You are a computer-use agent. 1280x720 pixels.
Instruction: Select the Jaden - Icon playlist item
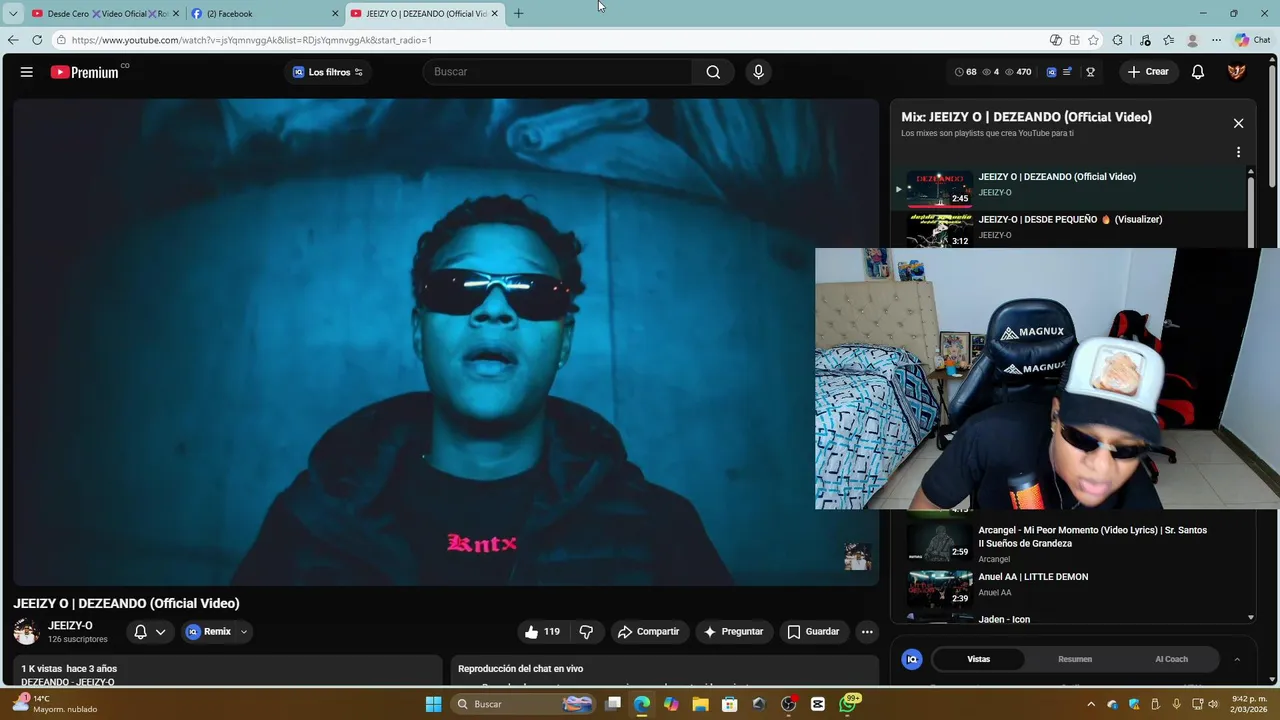[x=1070, y=618]
